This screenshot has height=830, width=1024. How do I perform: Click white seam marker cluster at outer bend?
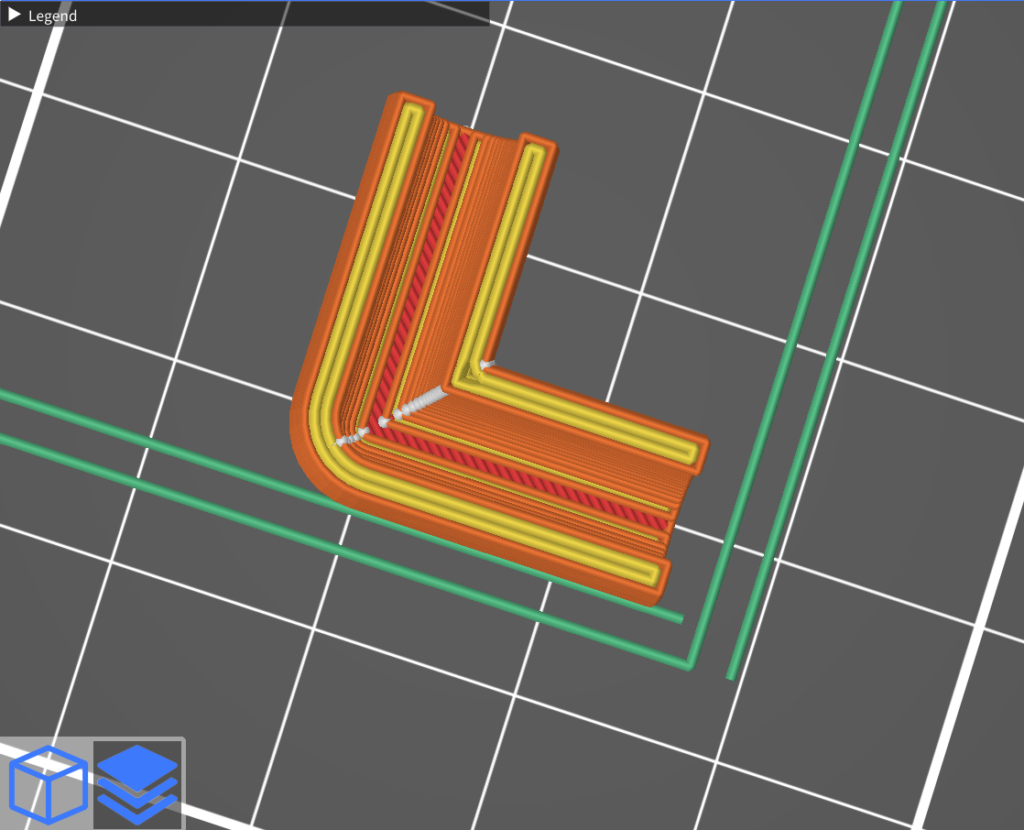point(353,437)
